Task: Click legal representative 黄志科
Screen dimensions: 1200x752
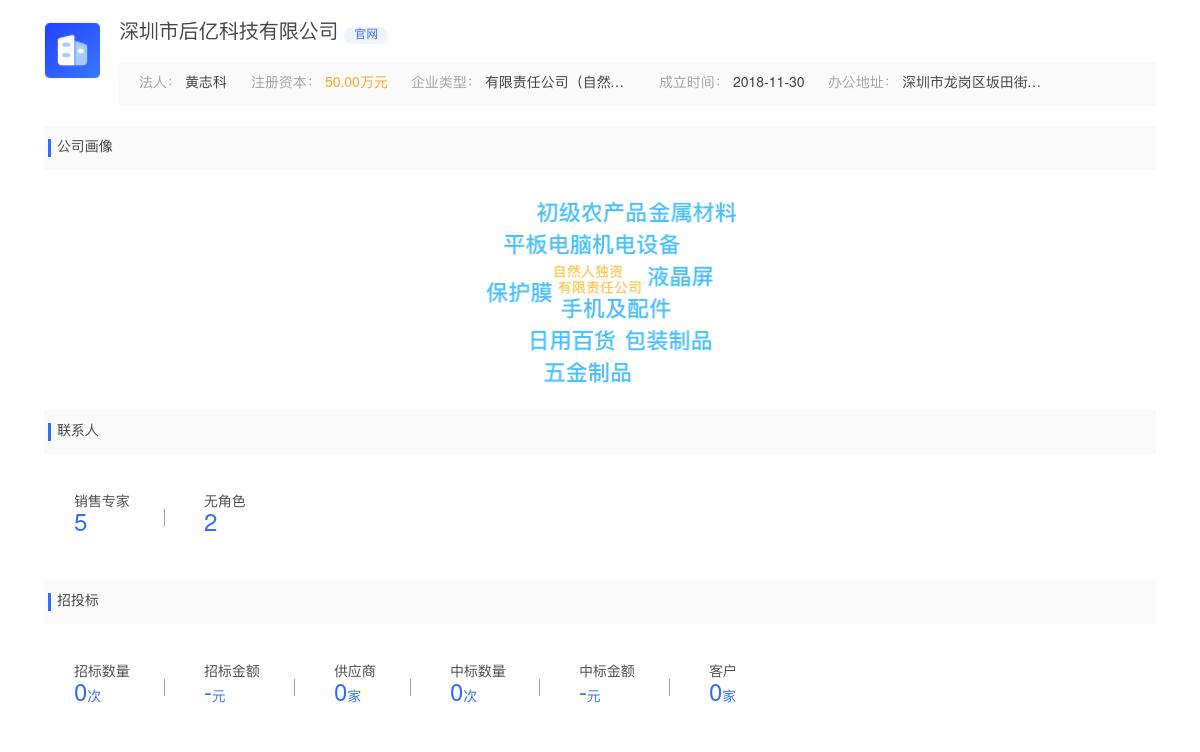Action: coord(205,83)
